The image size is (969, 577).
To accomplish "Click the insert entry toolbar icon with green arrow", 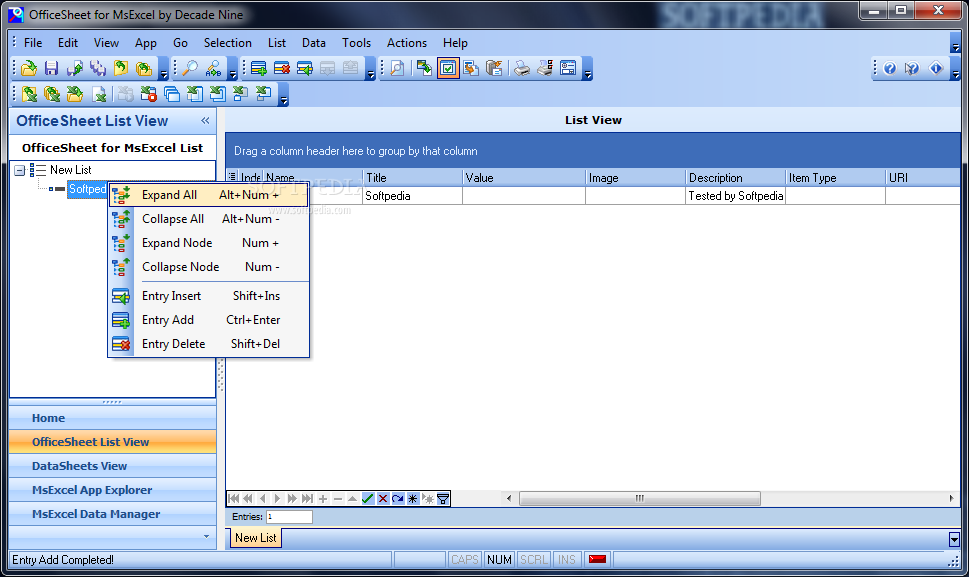I will click(305, 68).
